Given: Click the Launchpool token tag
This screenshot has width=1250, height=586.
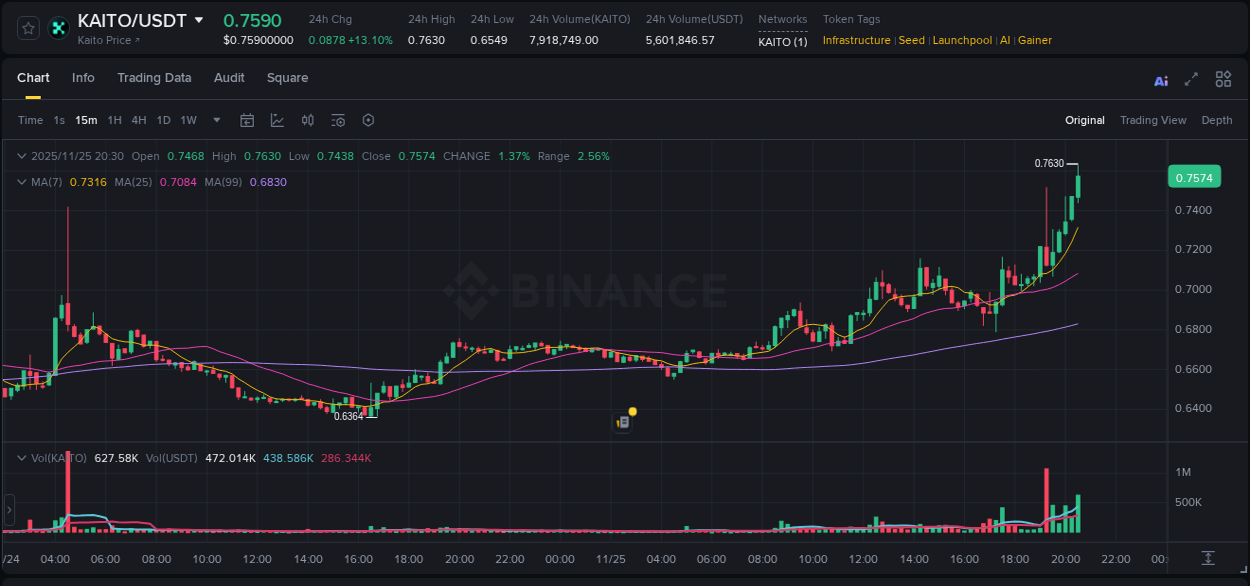Looking at the screenshot, I should click(x=962, y=40).
